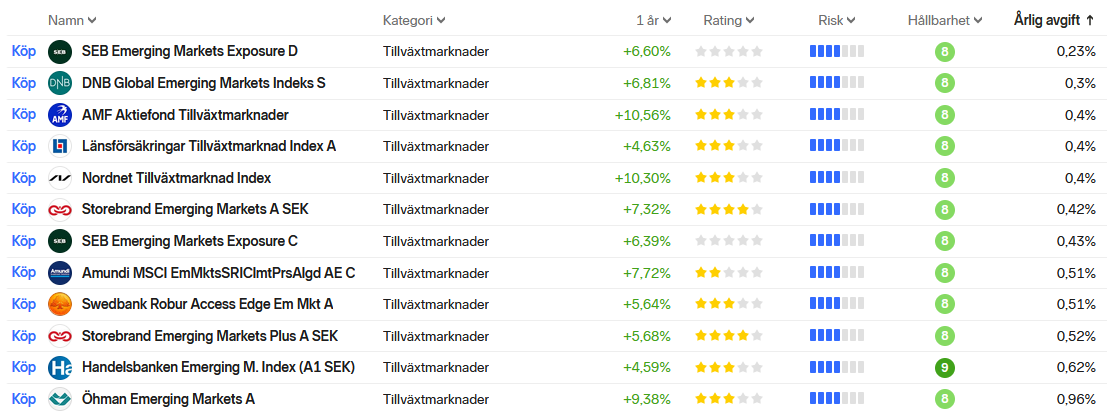Open the Öhman Emerging Markets A fund
The width and height of the screenshot is (1107, 411).
pyautogui.click(x=168, y=399)
